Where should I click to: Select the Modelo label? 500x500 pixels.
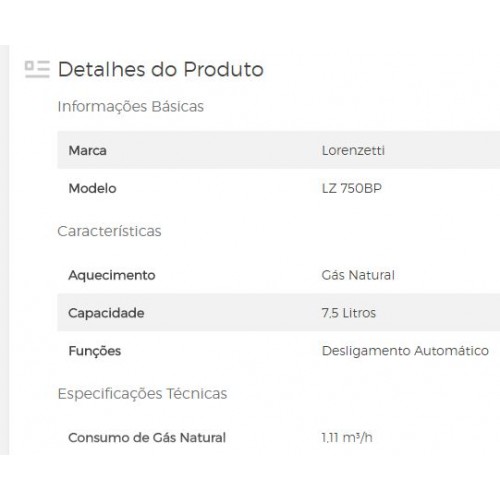[x=92, y=188]
